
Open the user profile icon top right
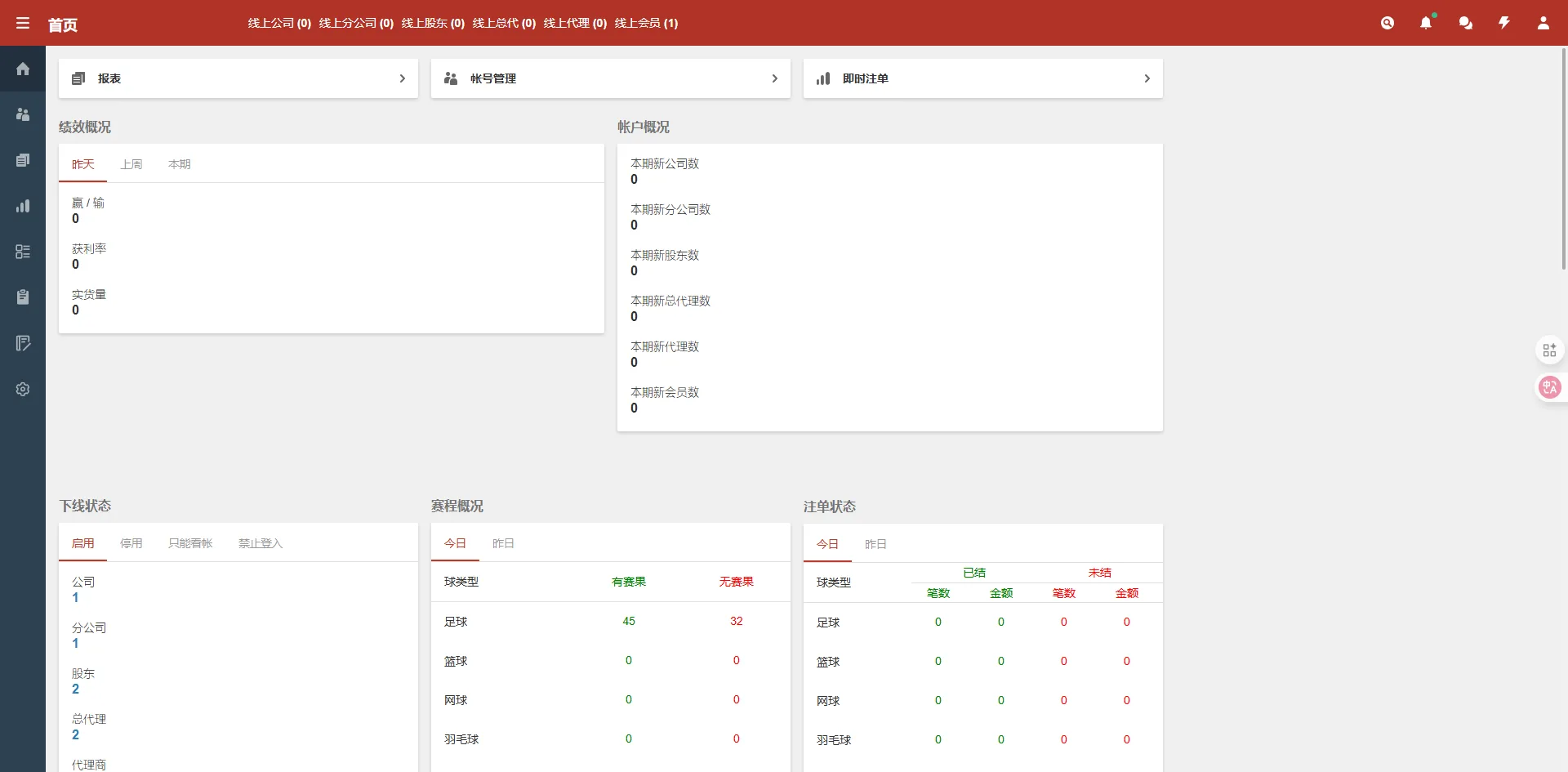1544,23
